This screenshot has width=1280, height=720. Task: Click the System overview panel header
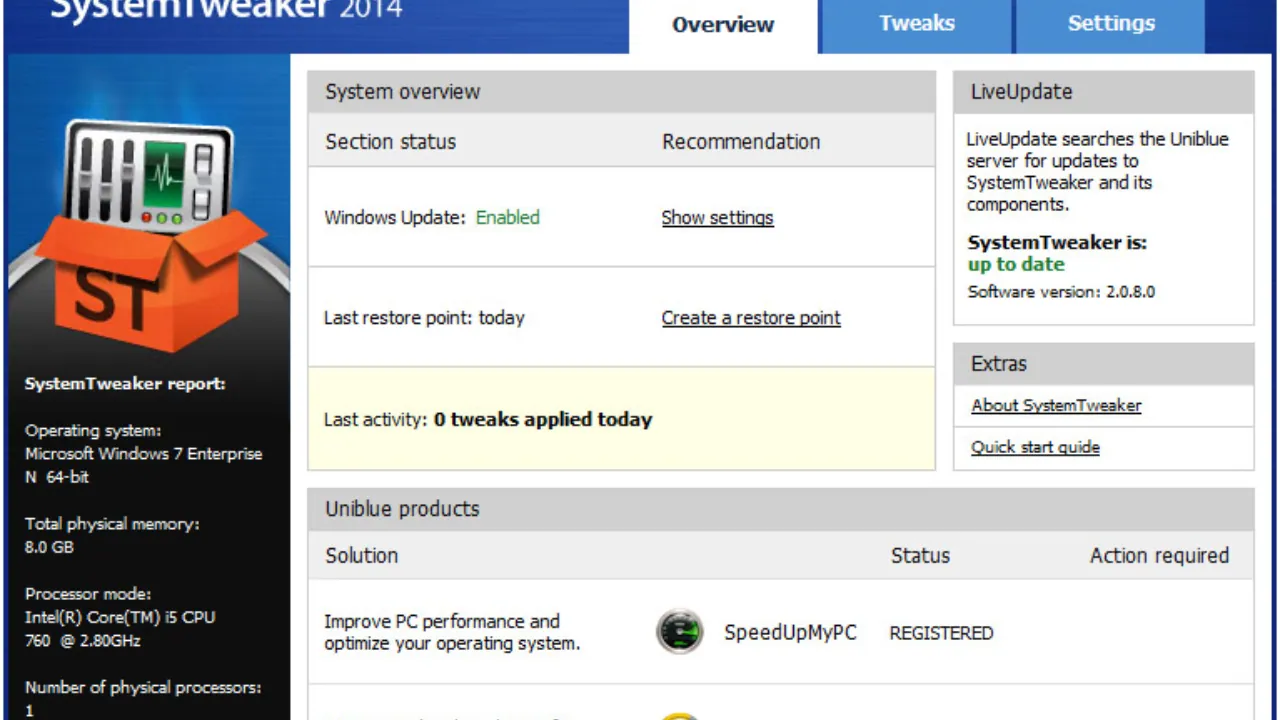[x=621, y=92]
